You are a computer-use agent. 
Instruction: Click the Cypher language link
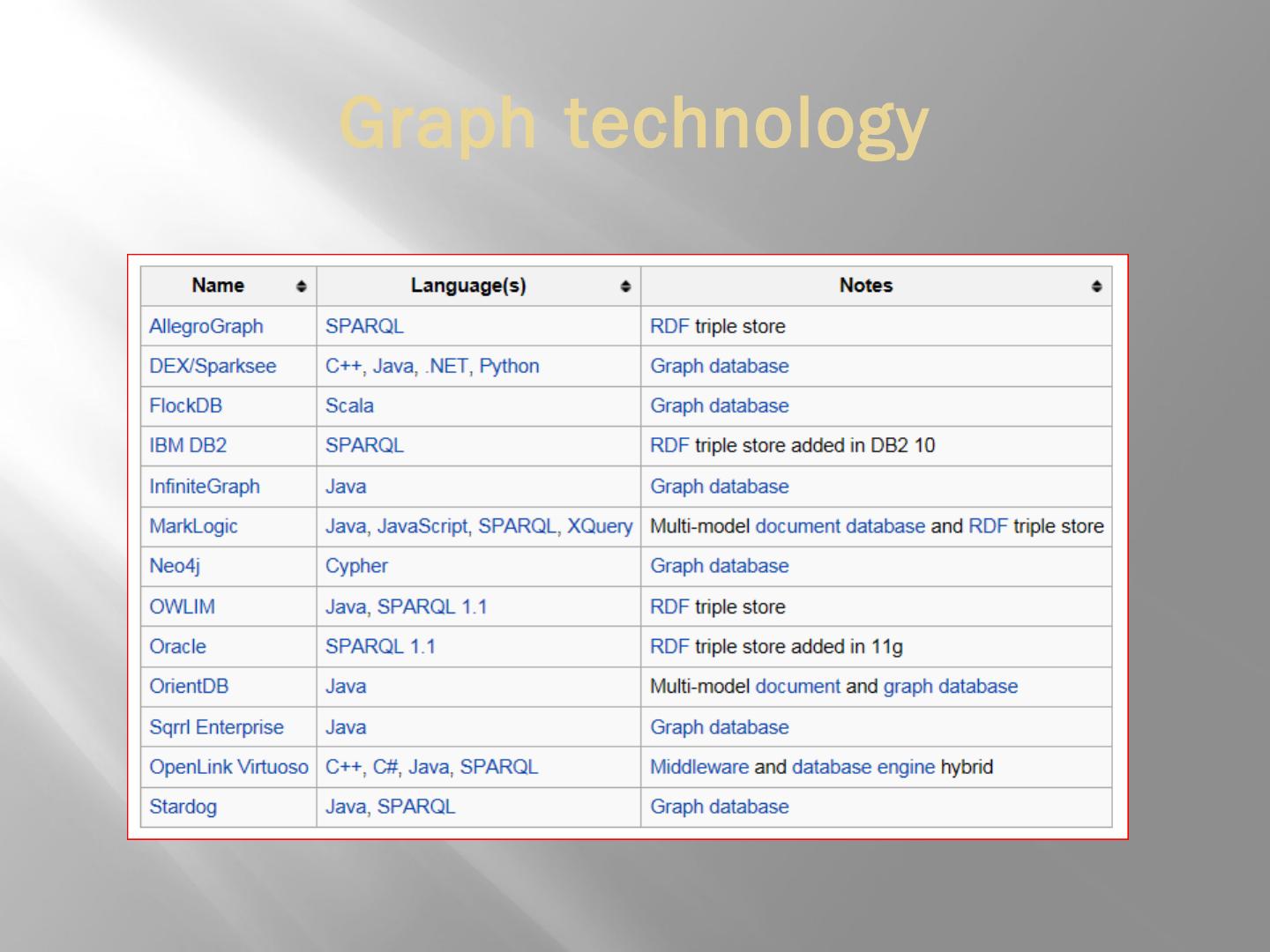point(356,566)
